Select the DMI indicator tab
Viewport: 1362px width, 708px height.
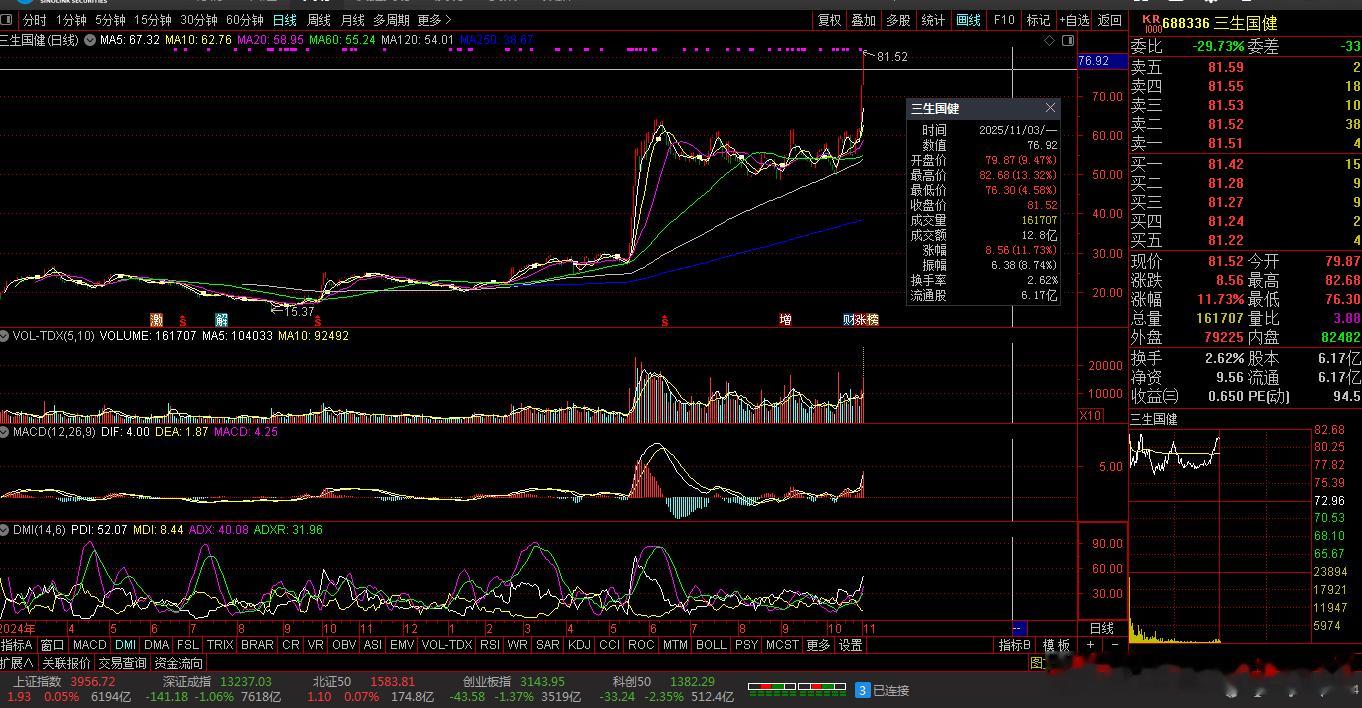coord(125,645)
